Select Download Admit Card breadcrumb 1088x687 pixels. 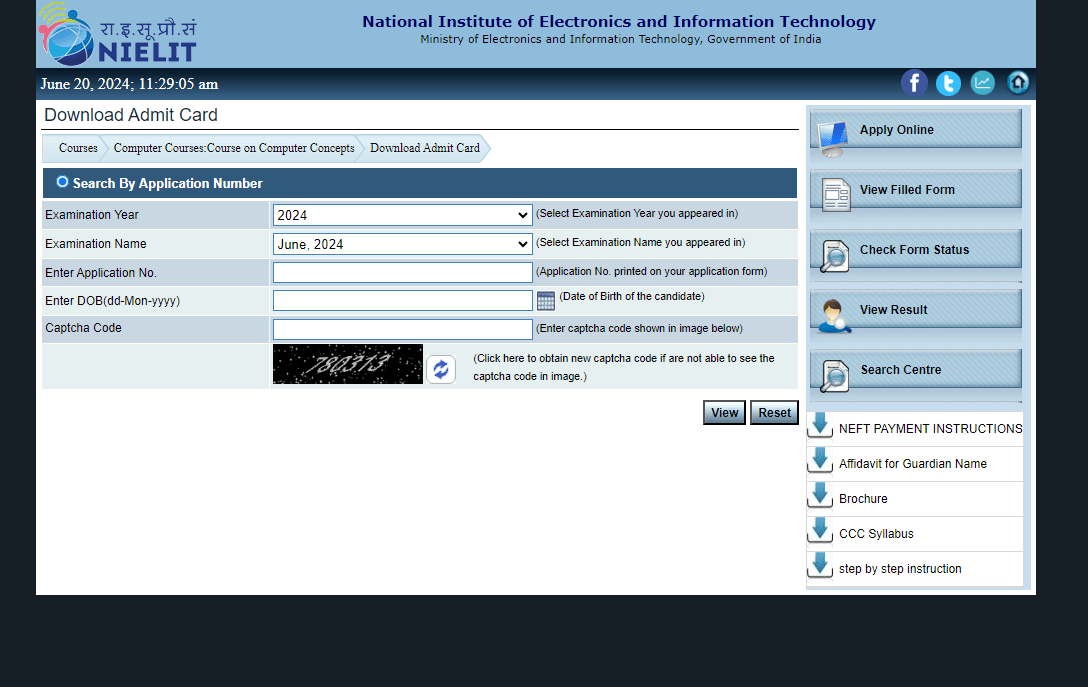tap(424, 148)
